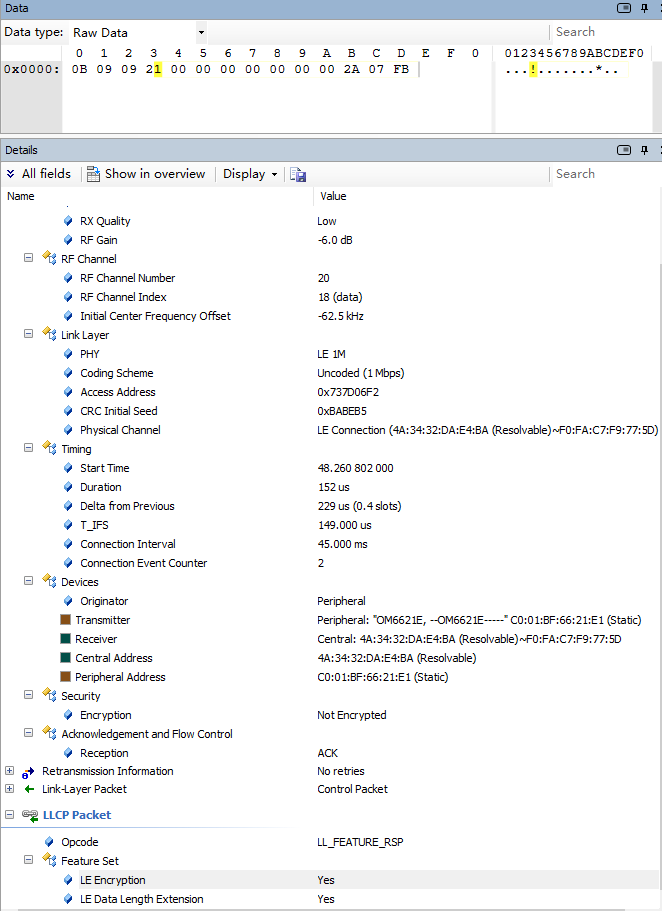Click the Details panel search field

[604, 174]
